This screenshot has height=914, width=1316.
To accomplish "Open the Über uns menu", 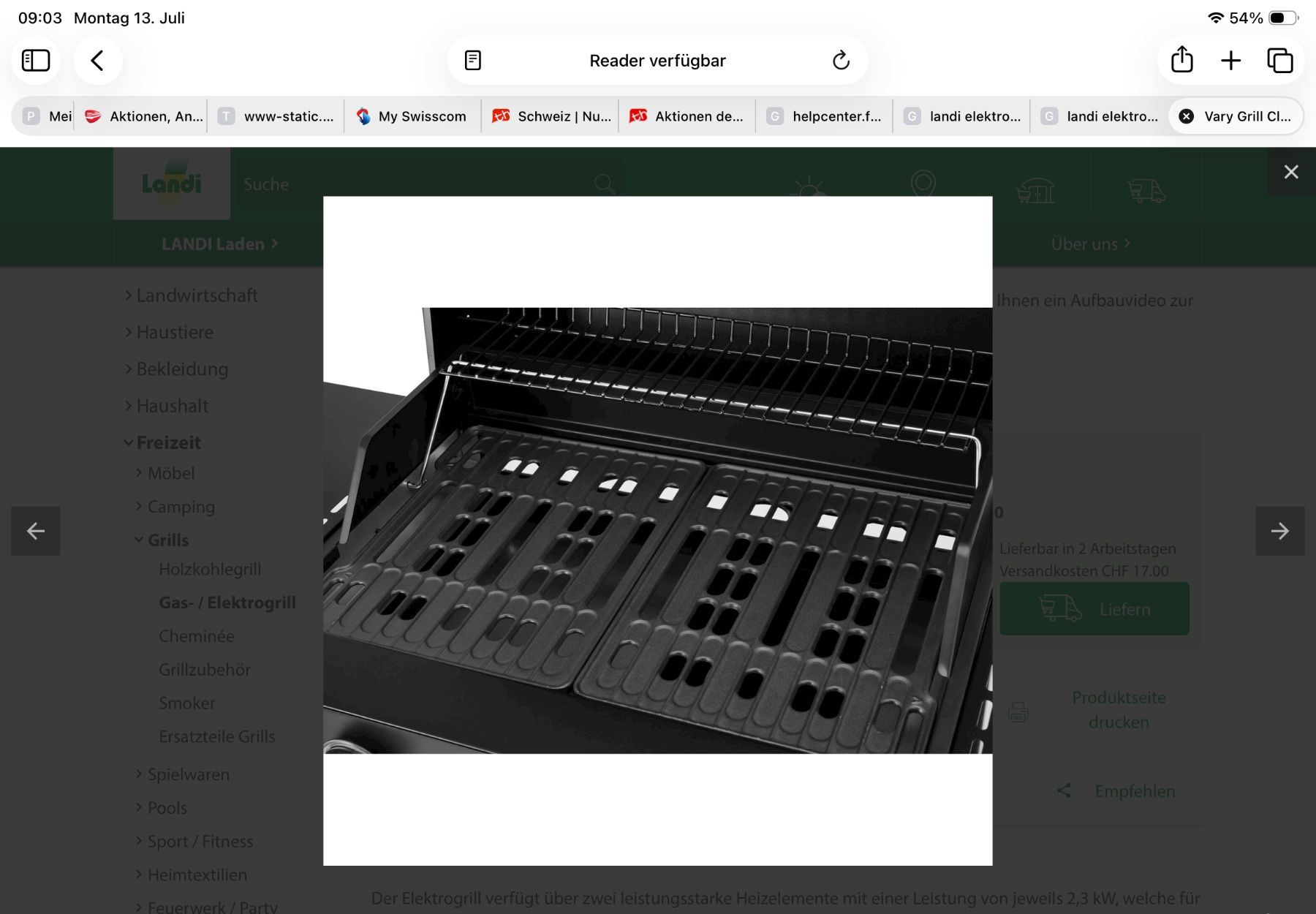I will coord(1091,243).
